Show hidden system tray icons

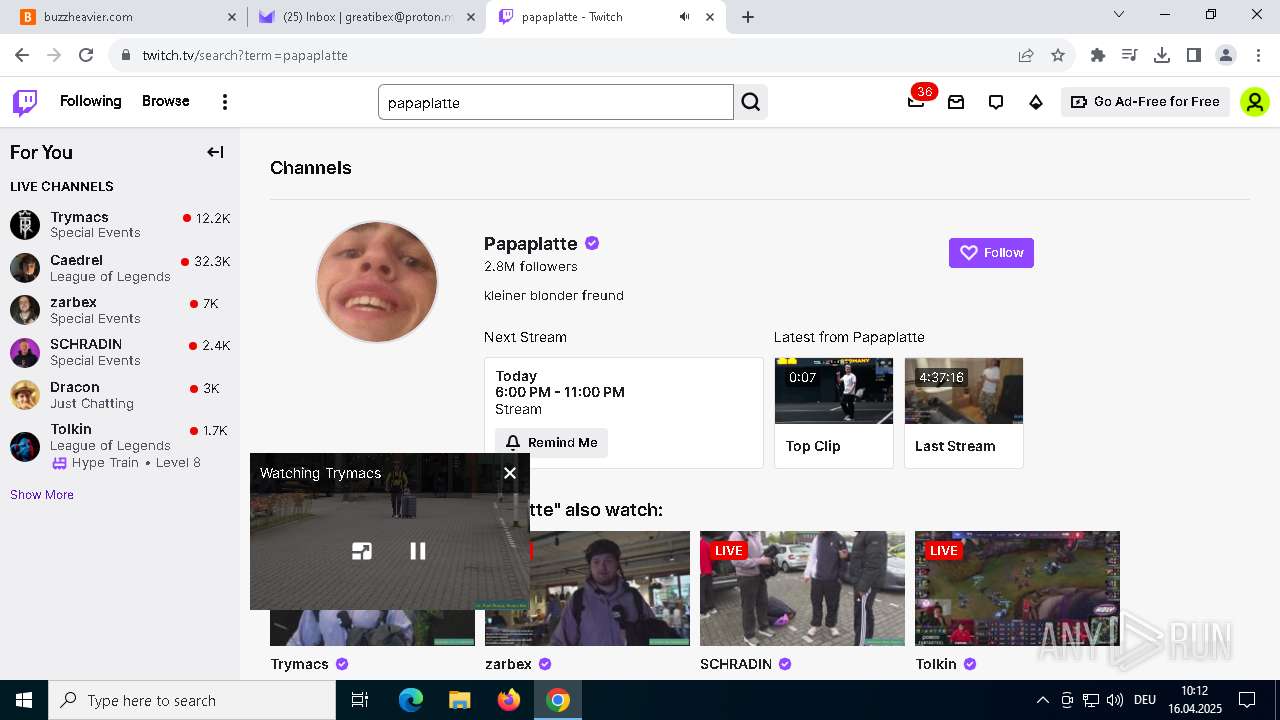1042,700
